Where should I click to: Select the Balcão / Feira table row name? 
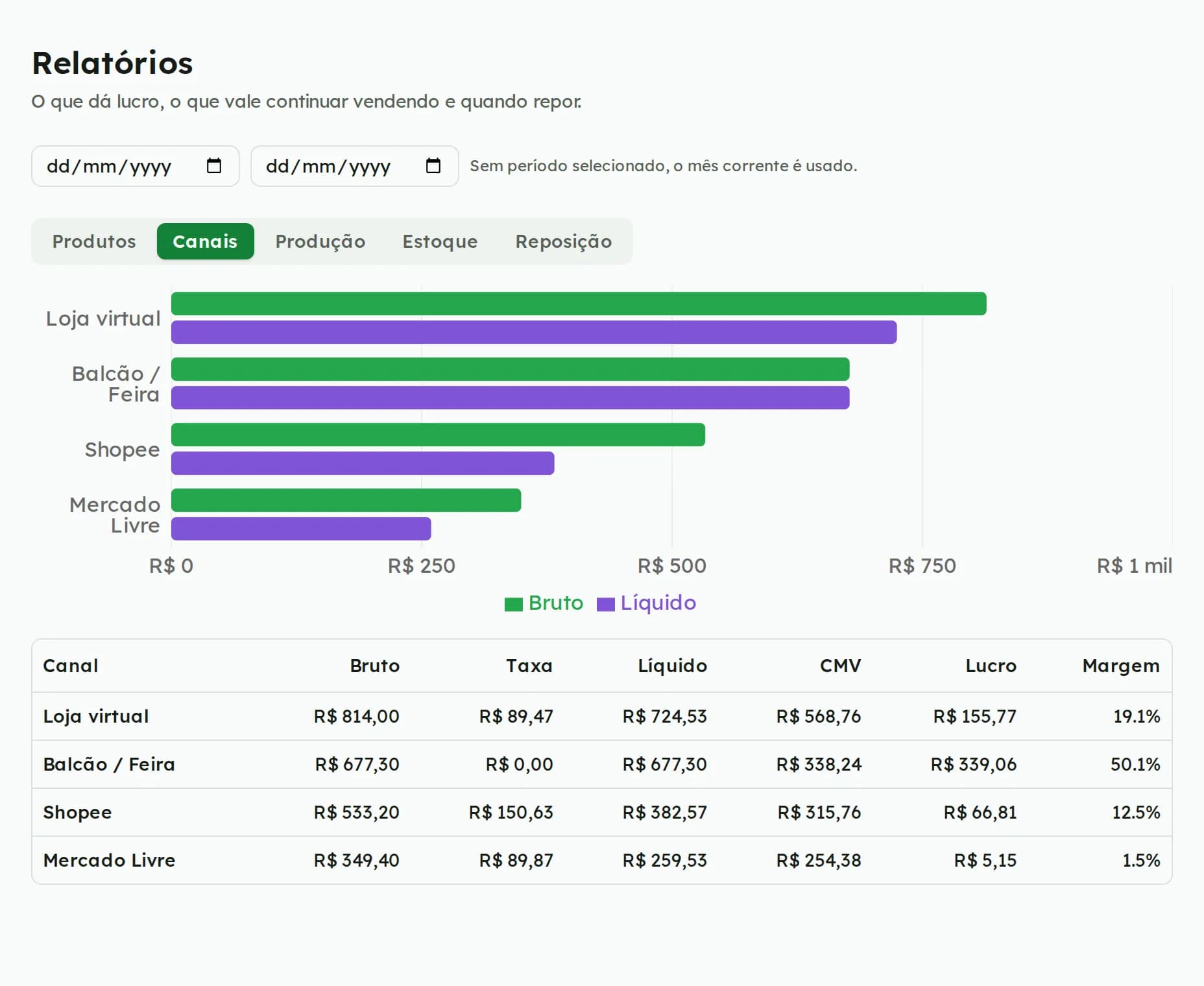pos(109,764)
